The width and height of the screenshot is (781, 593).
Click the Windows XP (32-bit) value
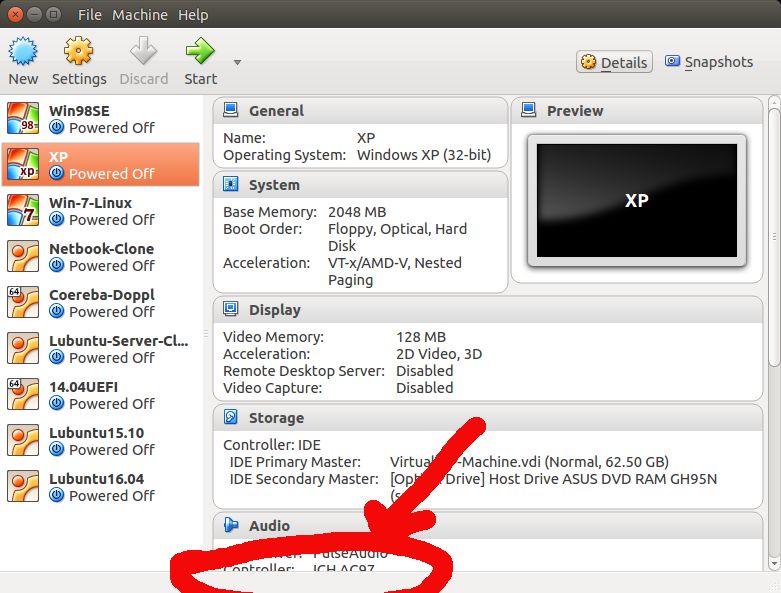[x=424, y=155]
